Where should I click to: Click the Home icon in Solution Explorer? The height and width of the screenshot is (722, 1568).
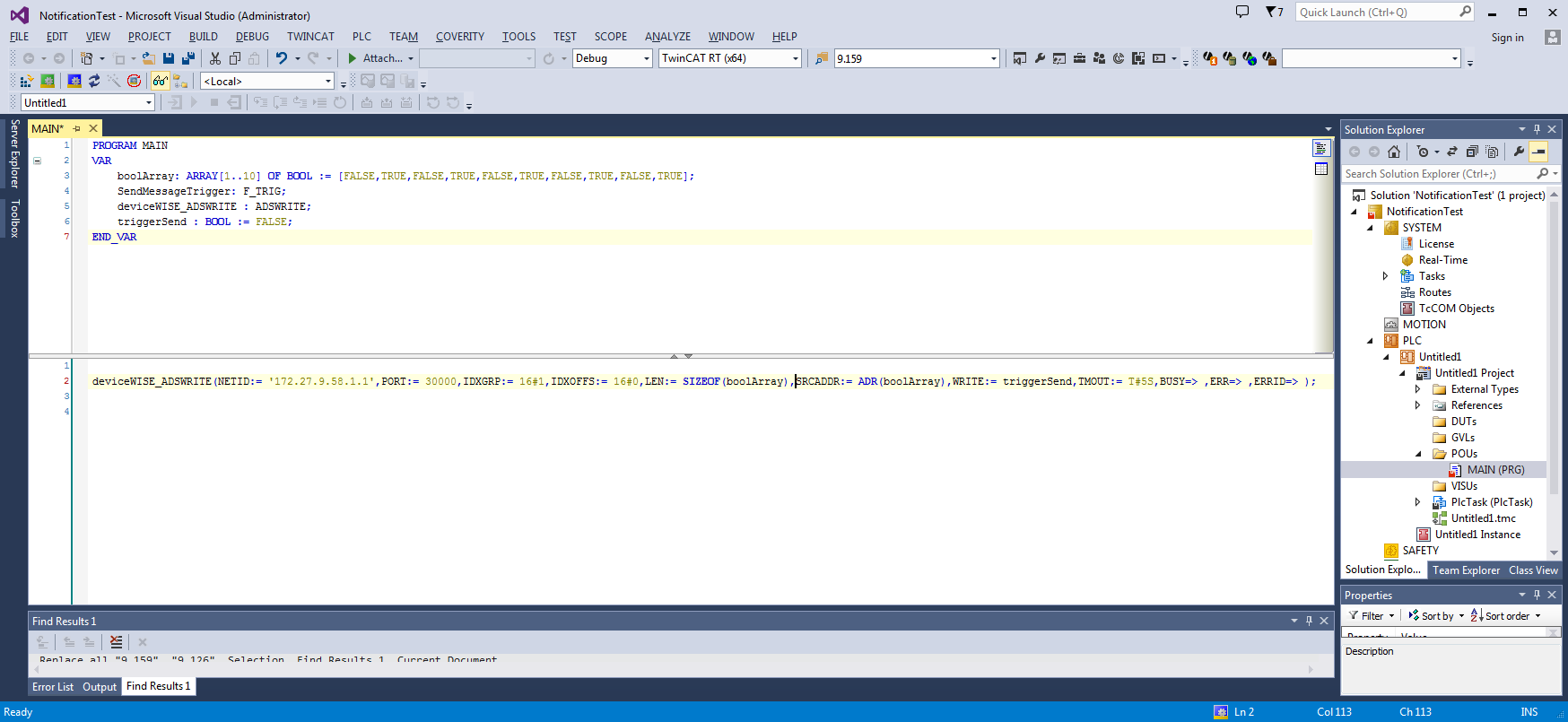pyautogui.click(x=1394, y=152)
